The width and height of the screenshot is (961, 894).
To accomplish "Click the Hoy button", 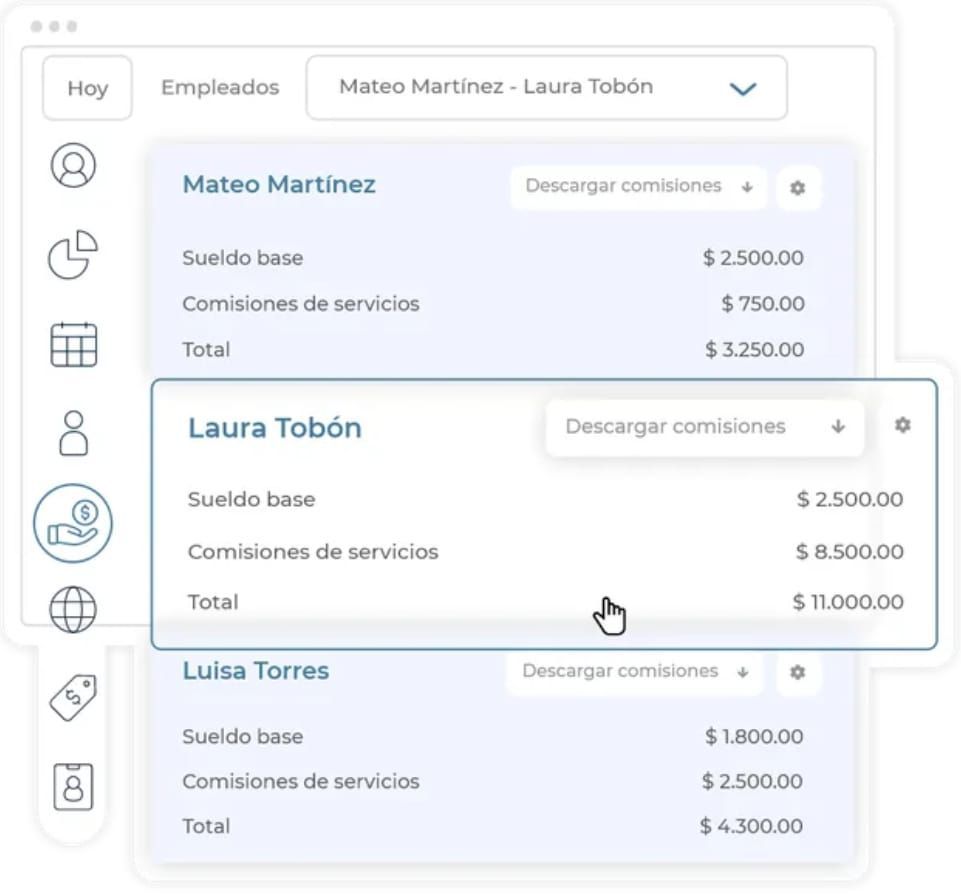I will click(x=88, y=88).
